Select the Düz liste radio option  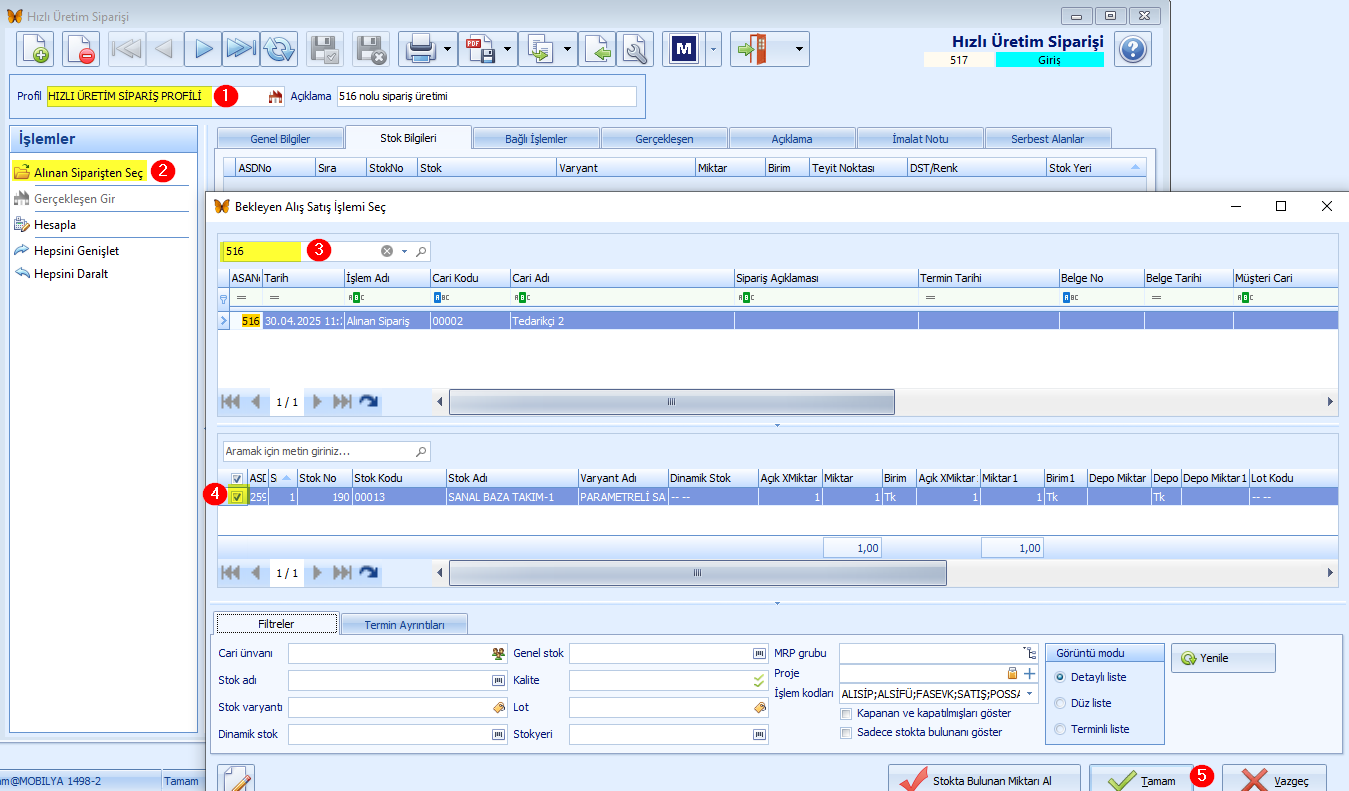[1060, 703]
